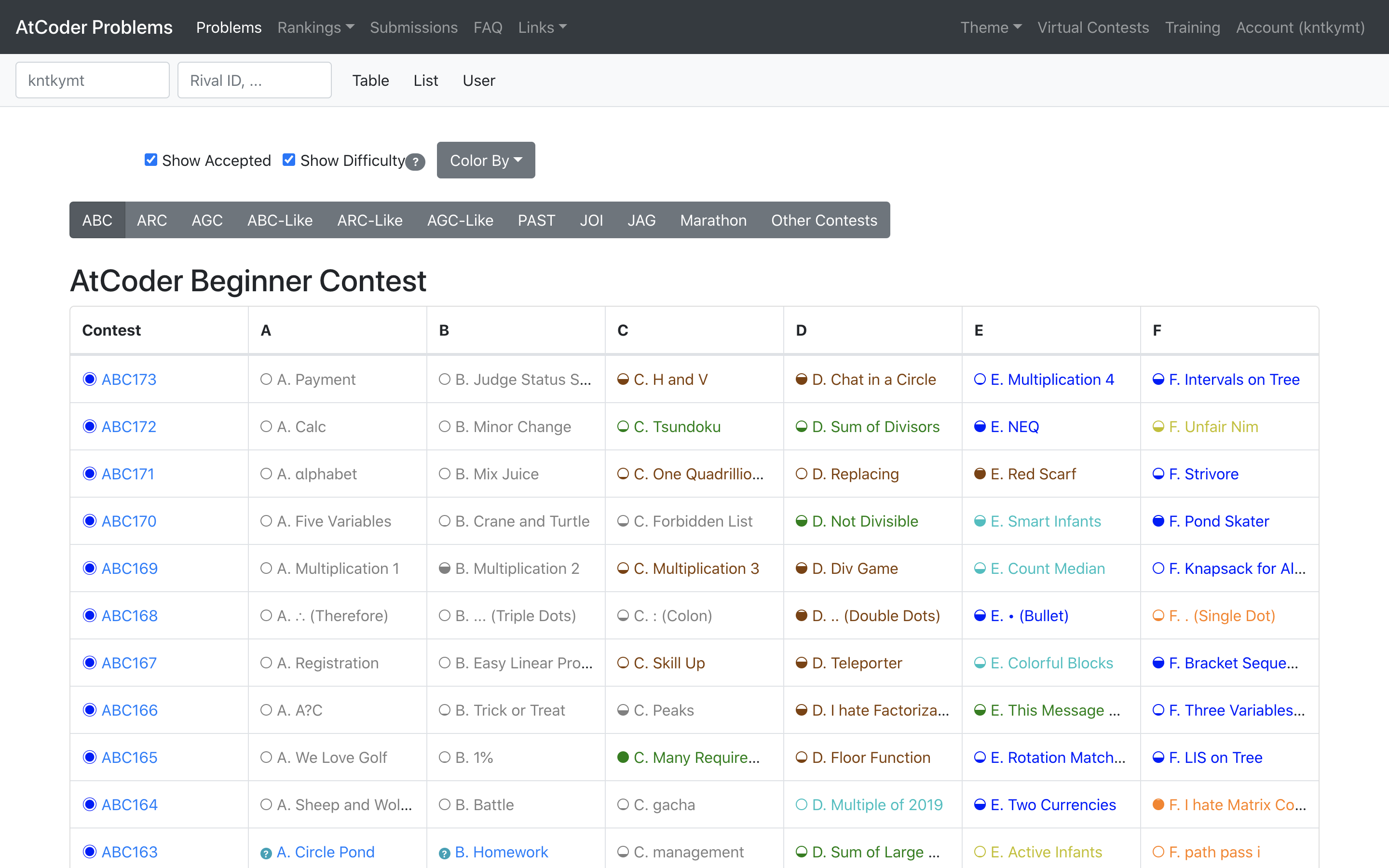Open problem D. Sum of Divisors
This screenshot has height=868, width=1389.
click(x=876, y=427)
